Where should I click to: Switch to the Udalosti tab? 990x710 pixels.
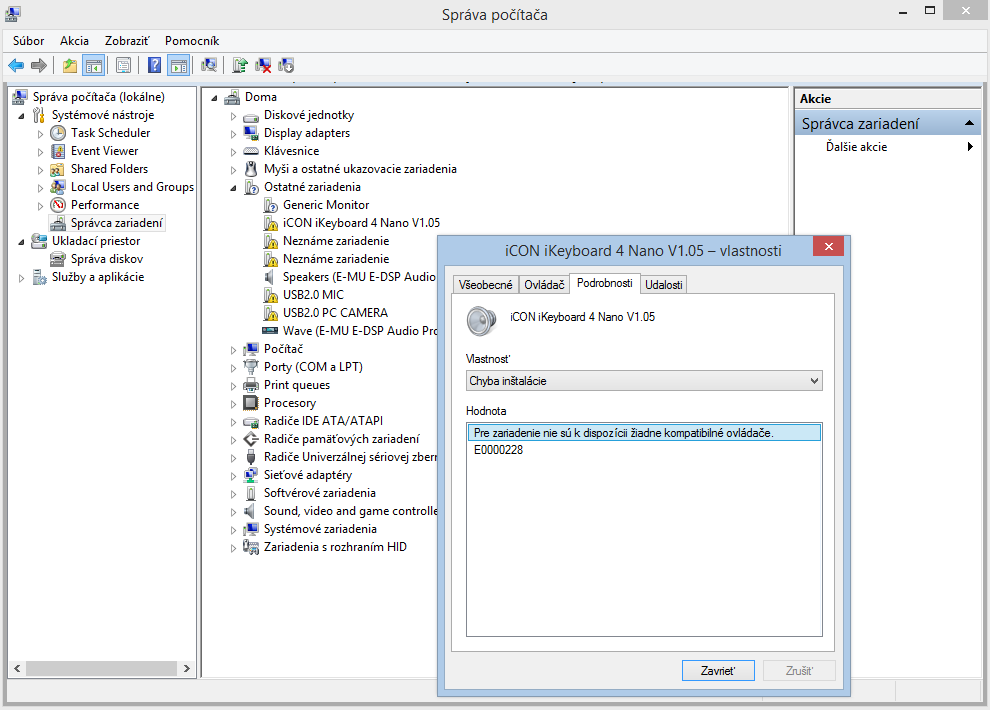point(664,285)
